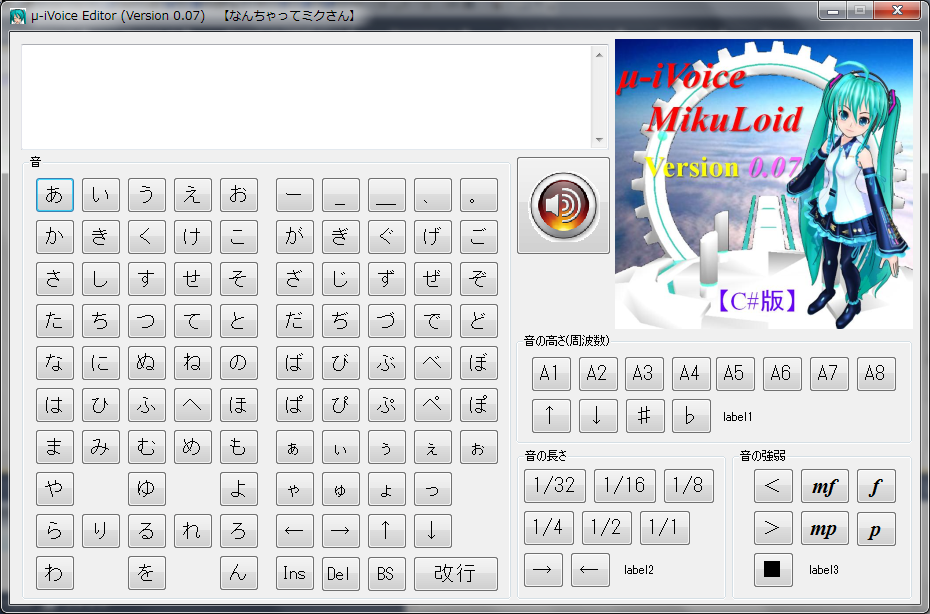Click the Ins button
This screenshot has height=614, width=930.
click(x=295, y=573)
